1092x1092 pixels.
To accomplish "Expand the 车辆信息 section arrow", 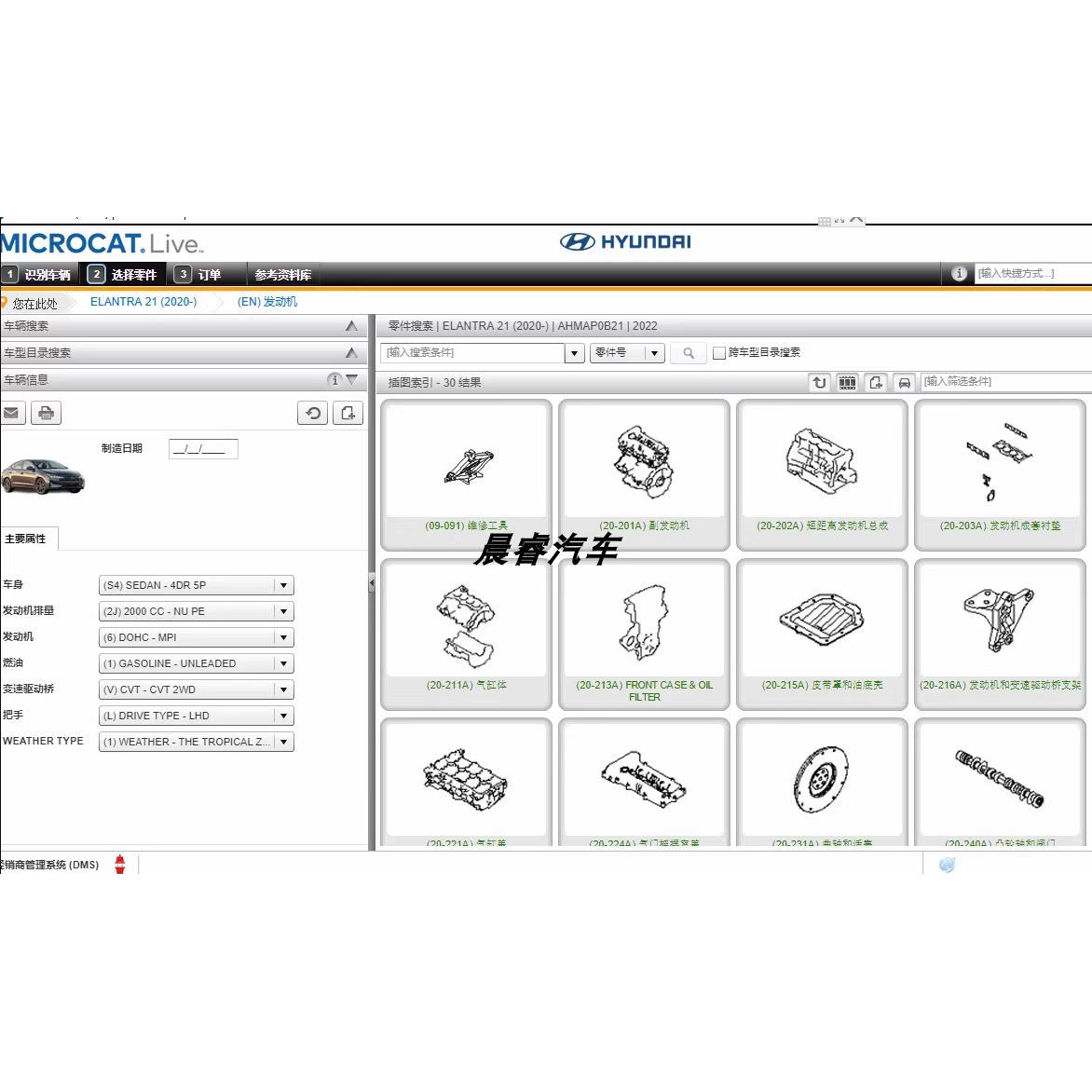I will [x=352, y=379].
